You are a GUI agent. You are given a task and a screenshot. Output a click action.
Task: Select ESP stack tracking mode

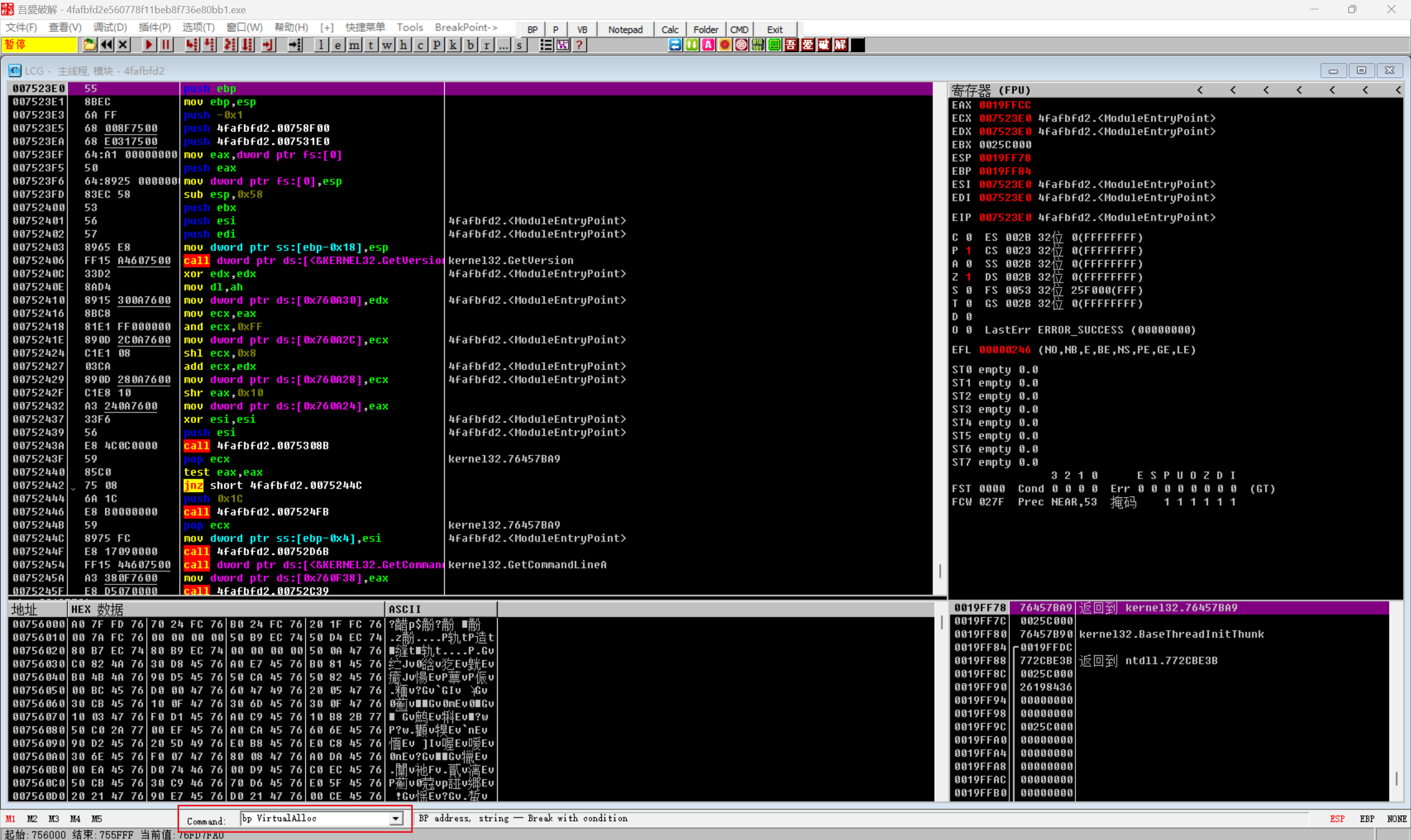(x=1337, y=819)
